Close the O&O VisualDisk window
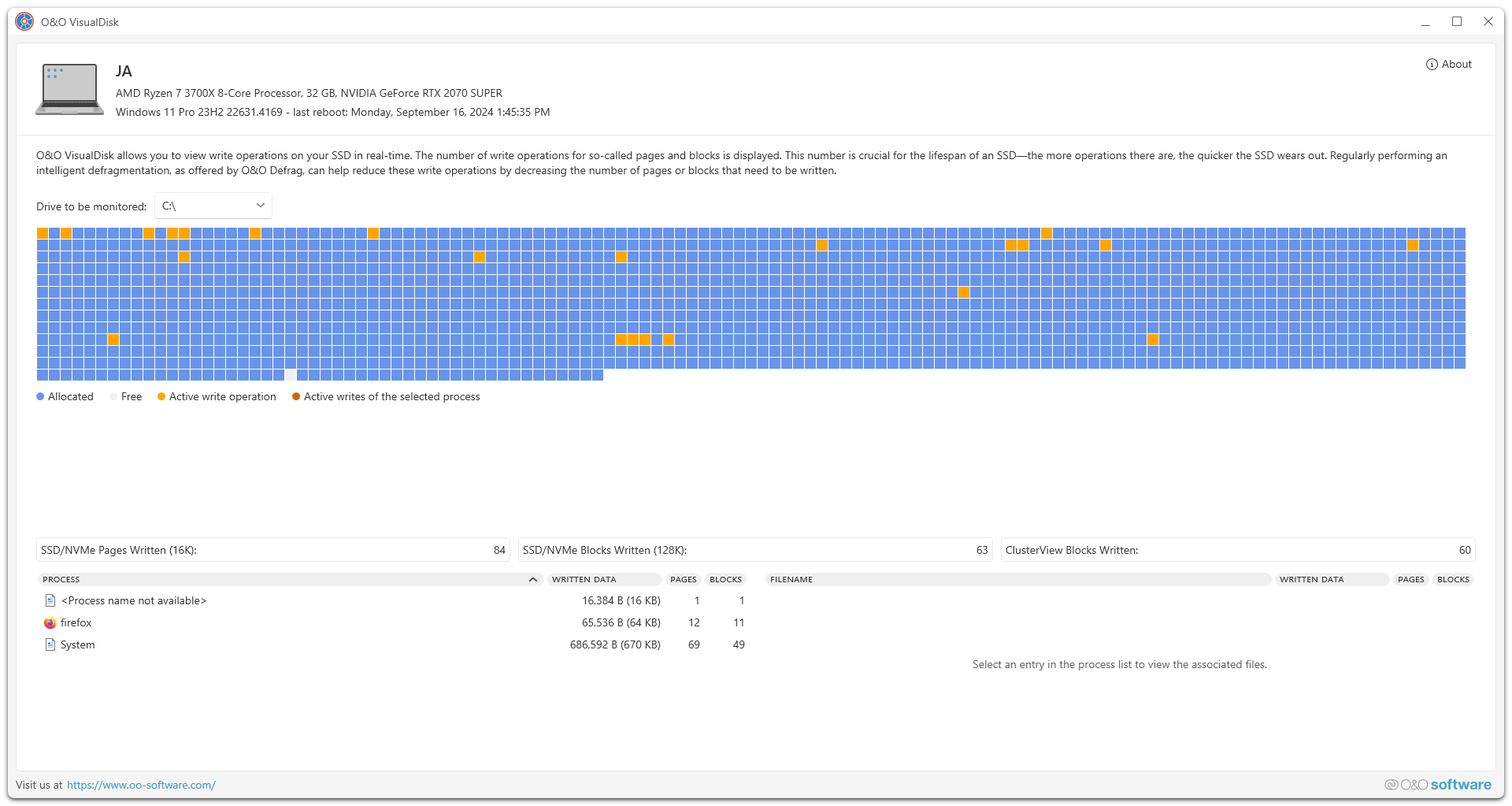Screen dimensions: 1512x806 pos(1488,22)
